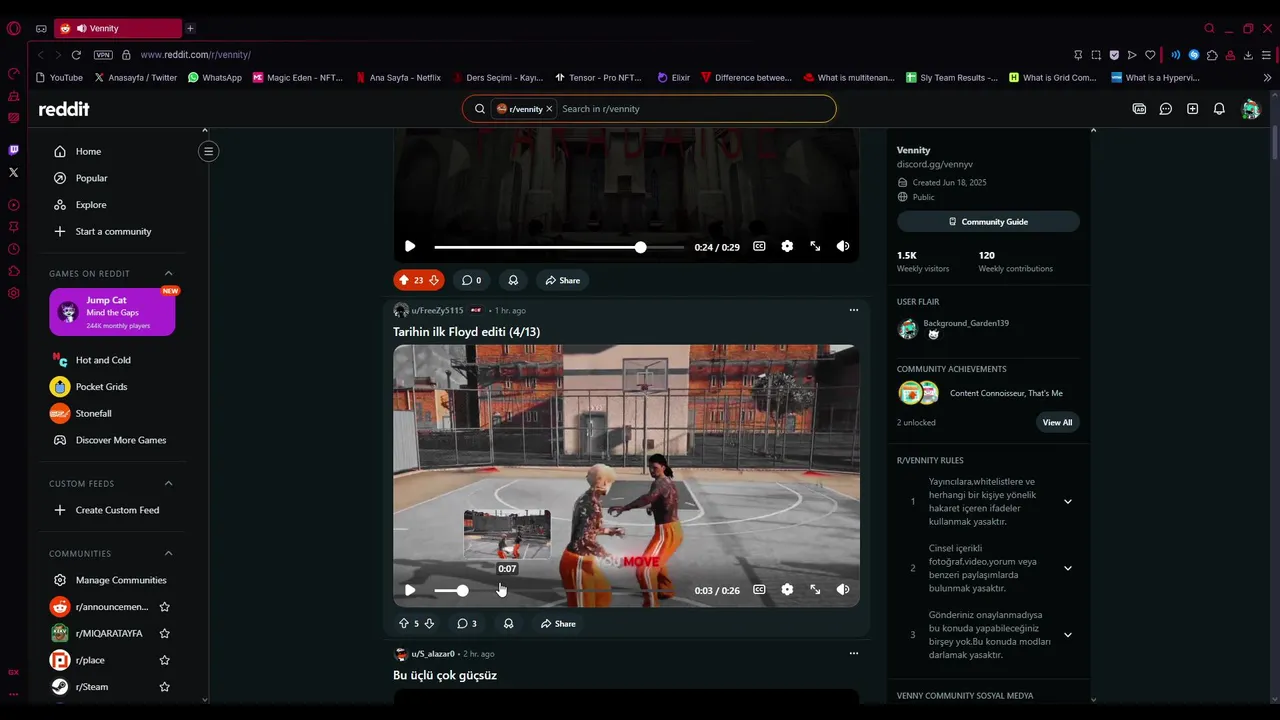Favorite r/MIQARATAYFA with the star
Image resolution: width=1280 pixels, height=720 pixels.
(x=165, y=633)
